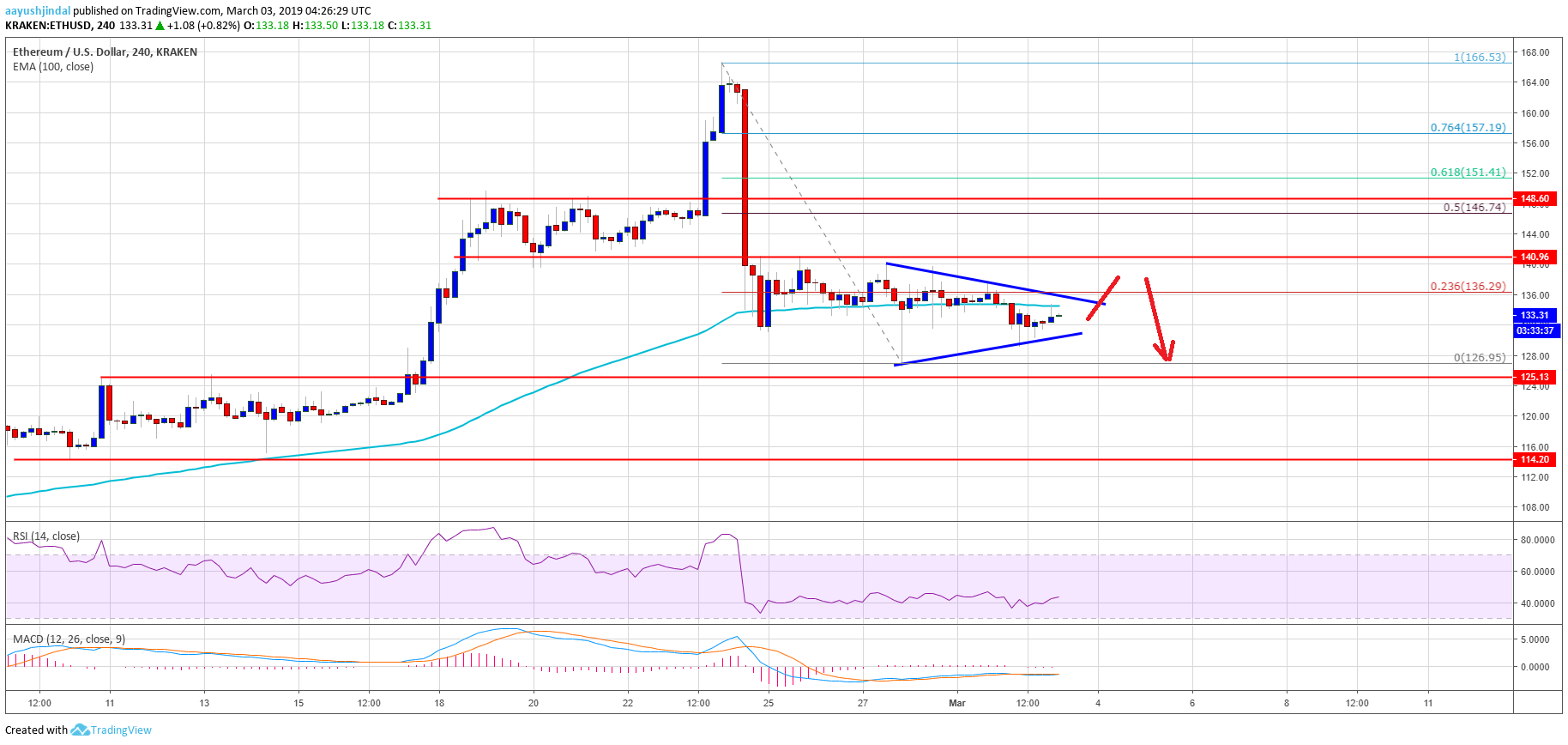Open the aayushjindal author profile link
Screen dimensions: 1568x745
(x=38, y=11)
